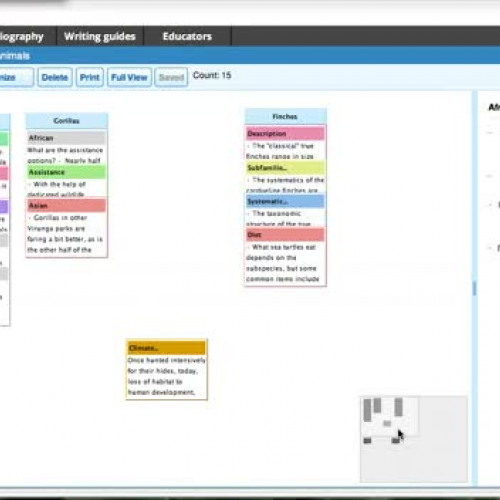The height and width of the screenshot is (500, 500).
Task: Click text 'The systematics of the'
Action: tap(288, 180)
